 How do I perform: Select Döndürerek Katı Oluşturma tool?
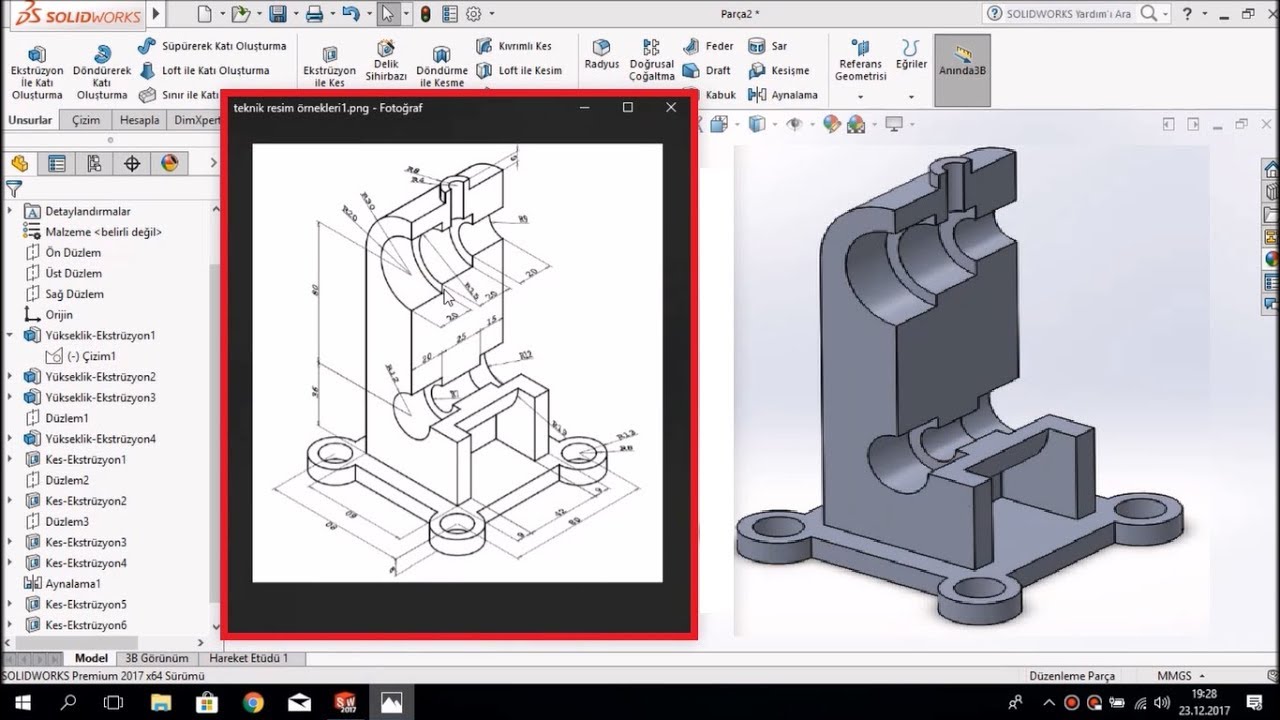tap(102, 73)
